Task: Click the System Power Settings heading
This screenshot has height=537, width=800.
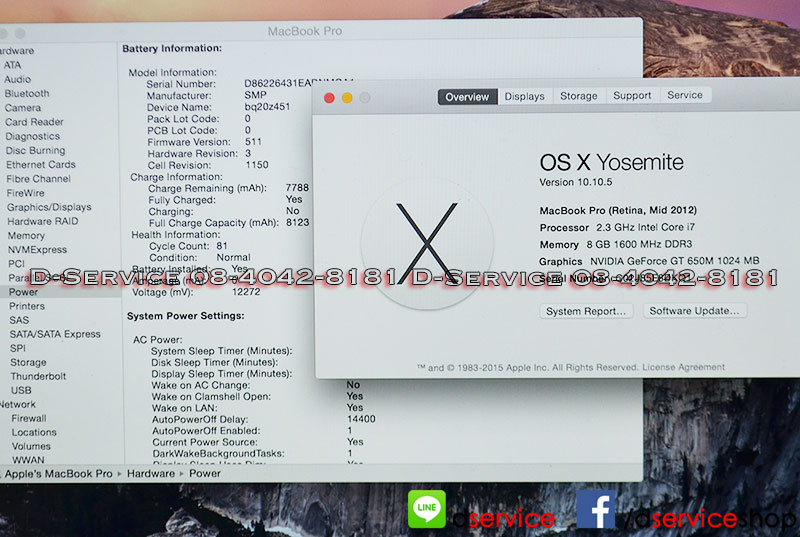Action: [x=186, y=316]
